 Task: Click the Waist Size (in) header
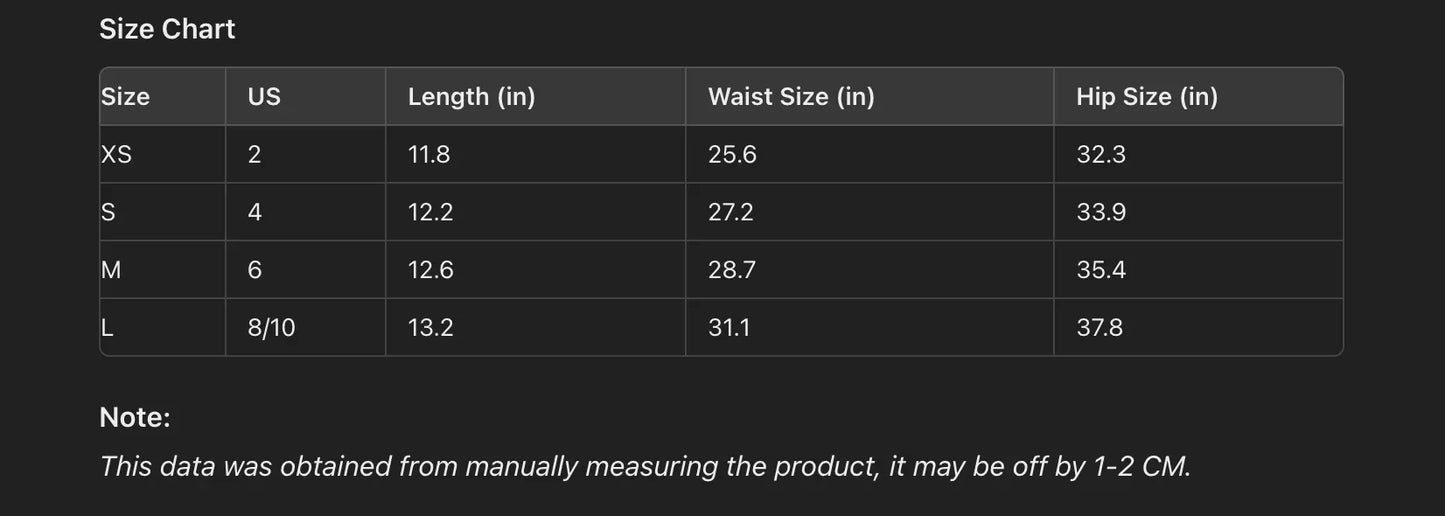791,97
